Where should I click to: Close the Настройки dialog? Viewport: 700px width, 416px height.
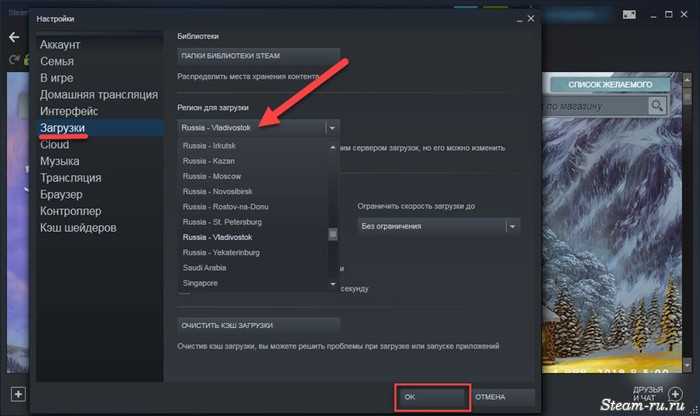(531, 19)
